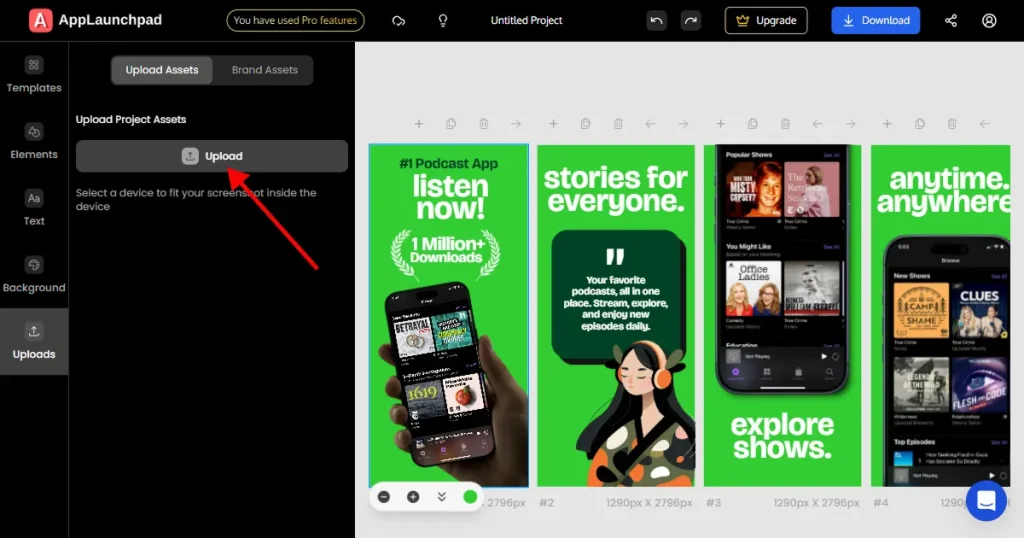Move screenshot #4 to the left

click(985, 123)
